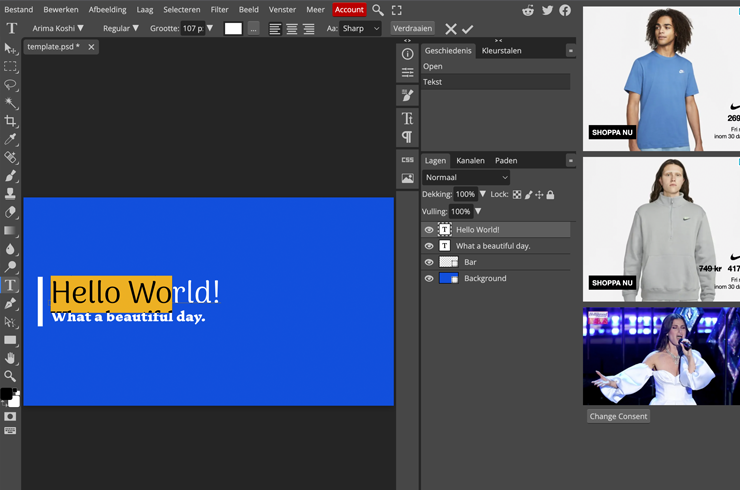The height and width of the screenshot is (490, 740).
Task: Open the Info panel icon
Action: pos(407,54)
